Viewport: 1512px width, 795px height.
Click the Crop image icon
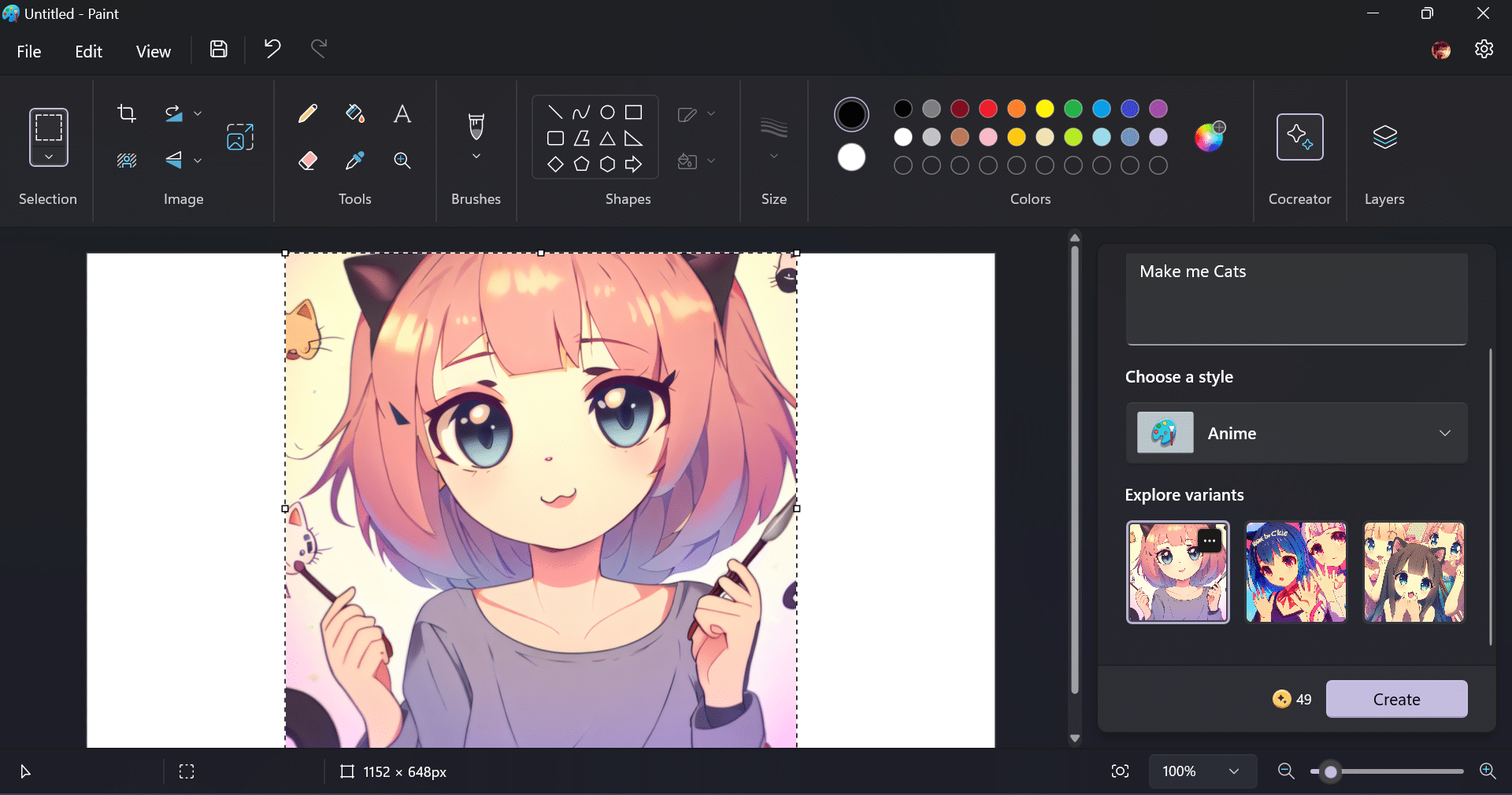click(127, 113)
